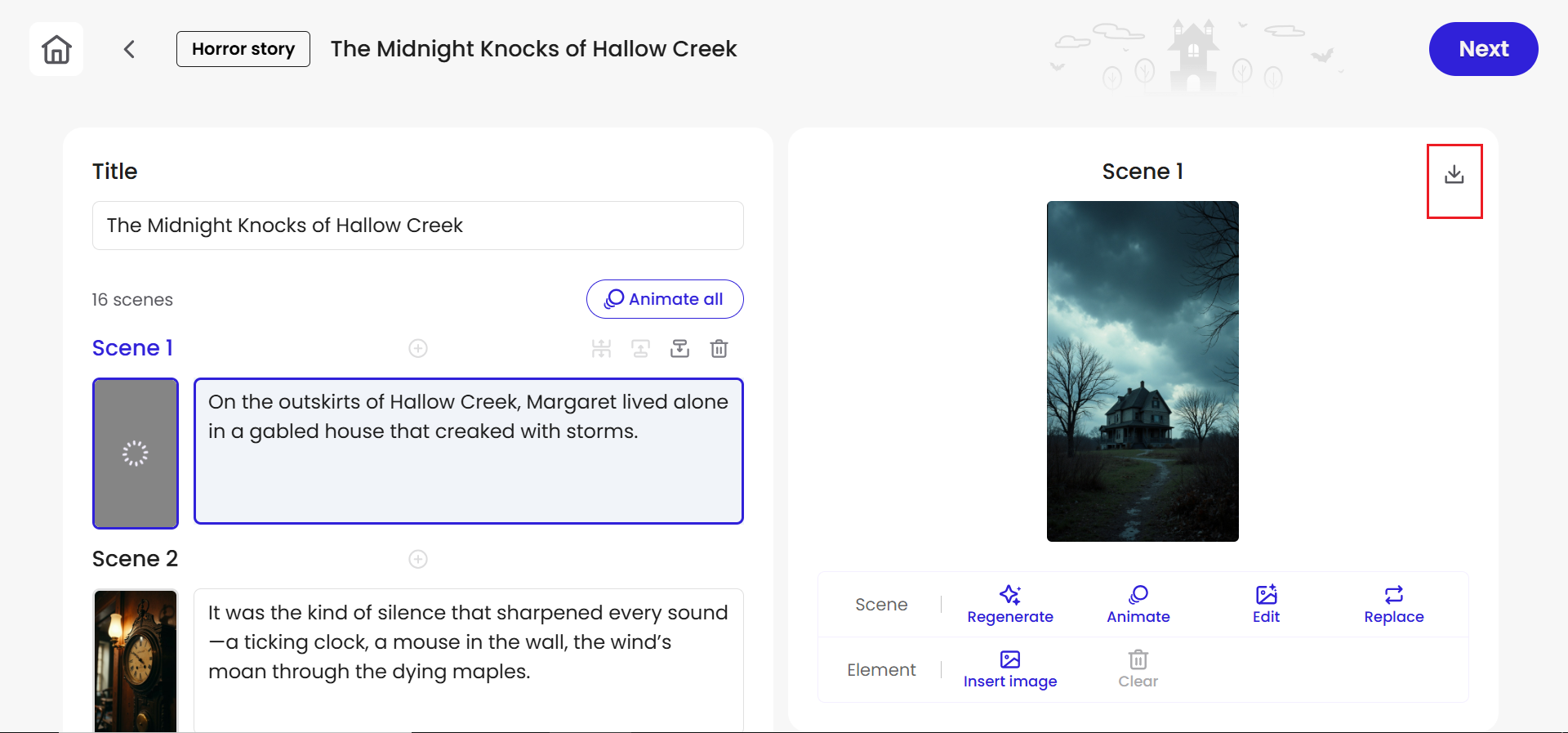Proceed with the Next button

click(1483, 49)
